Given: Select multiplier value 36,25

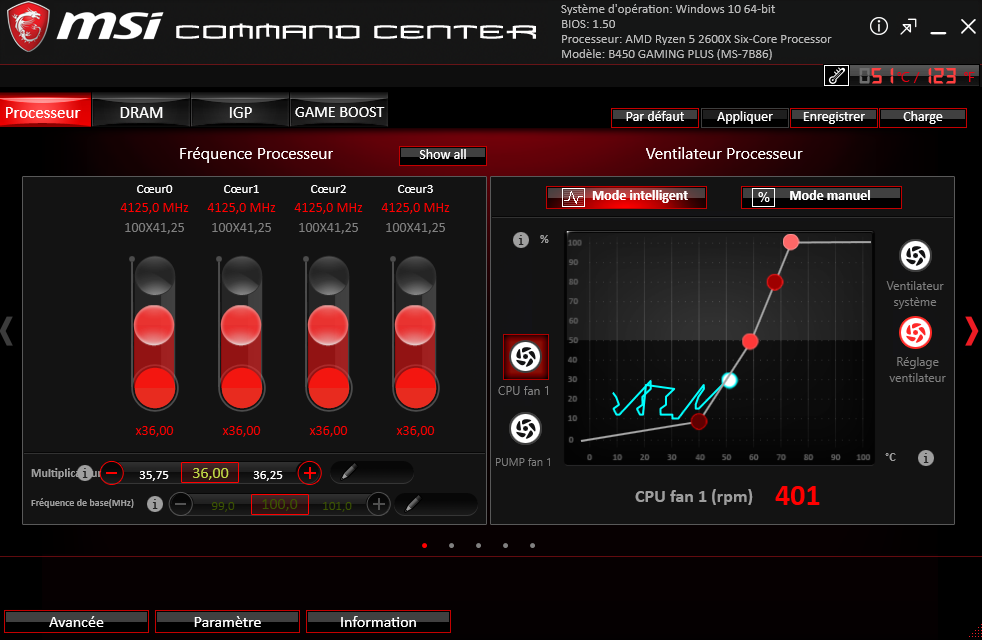Looking at the screenshot, I should 267,475.
